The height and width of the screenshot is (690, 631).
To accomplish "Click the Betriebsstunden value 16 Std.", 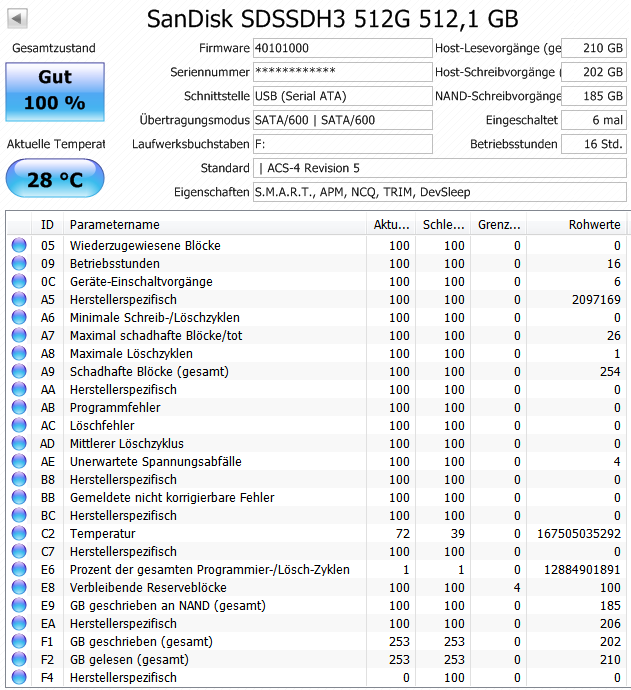I will pyautogui.click(x=594, y=144).
